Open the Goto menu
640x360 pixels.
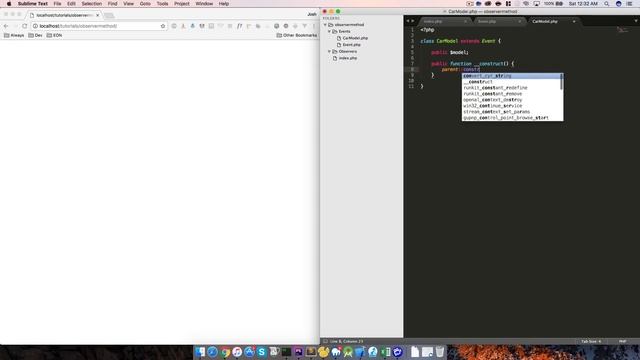(145, 4)
